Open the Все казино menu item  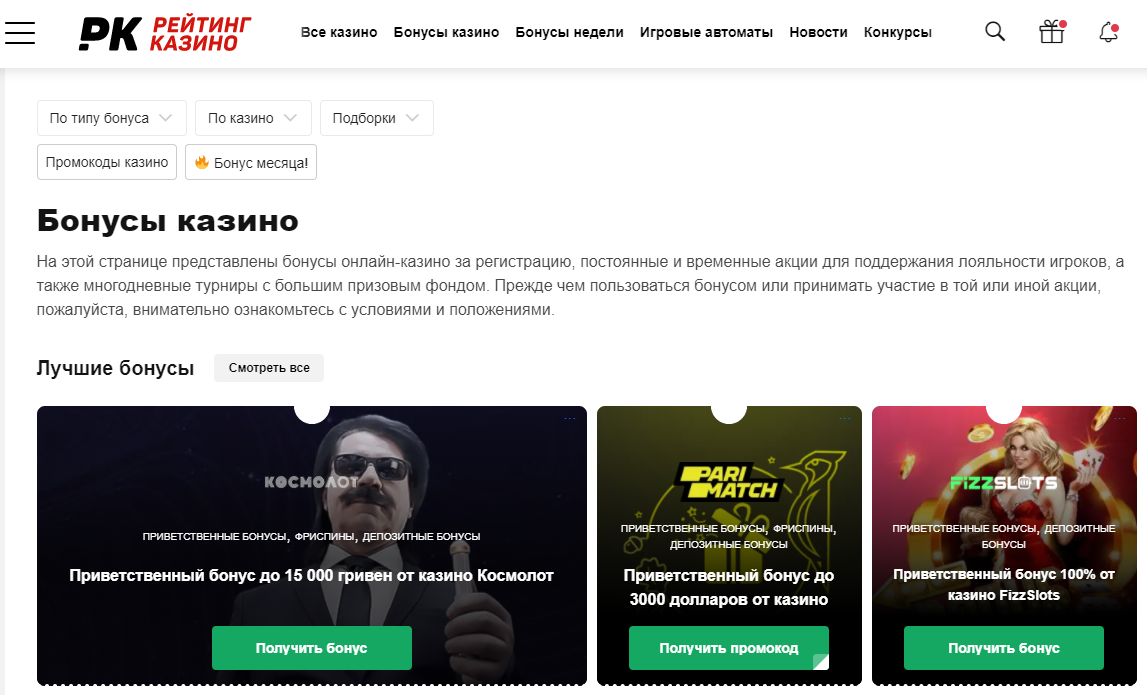click(x=339, y=32)
